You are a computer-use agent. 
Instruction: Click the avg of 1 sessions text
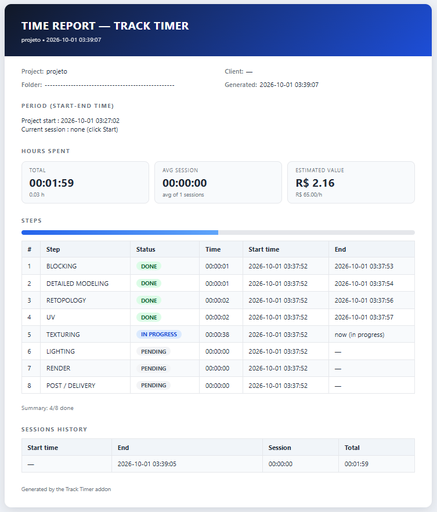[183, 195]
